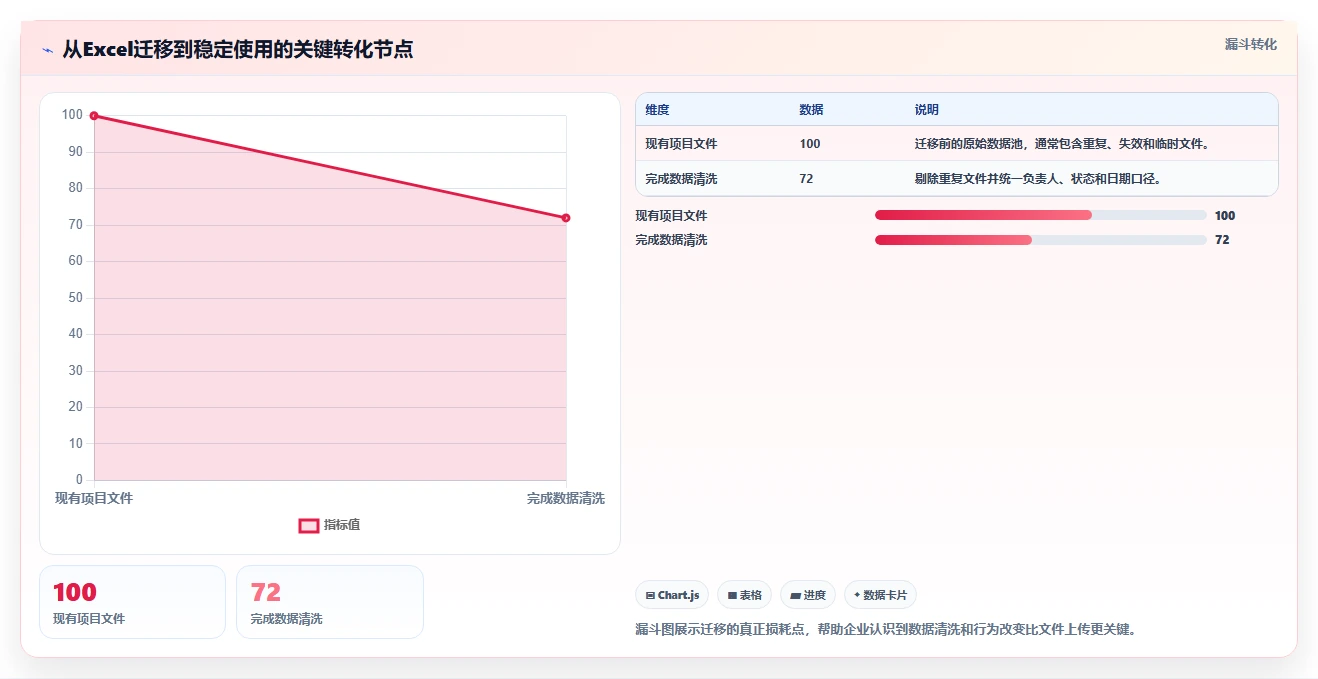Viewport: 1318px width, 679px height.
Task: Click the icon inside the Chart.js tag
Action: 651,596
